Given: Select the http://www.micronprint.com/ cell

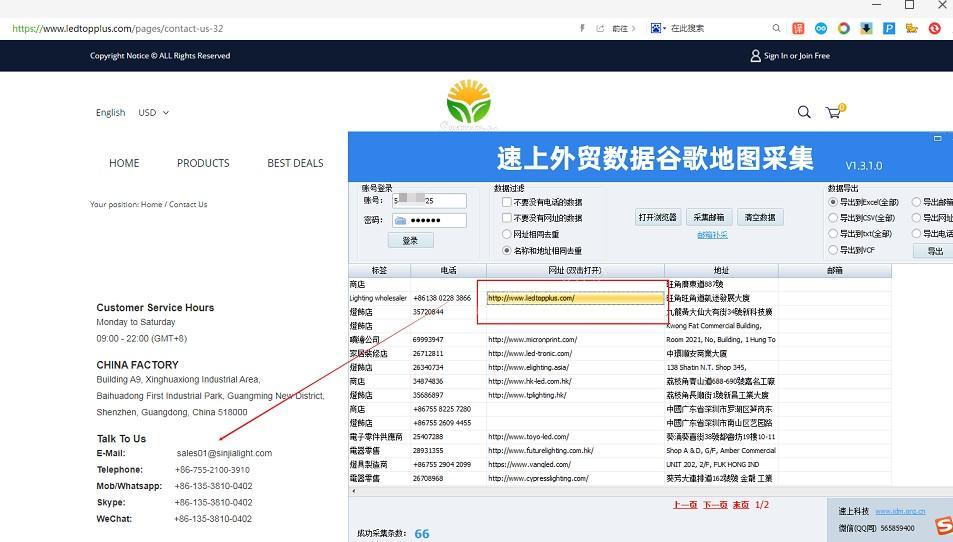Looking at the screenshot, I should pos(575,340).
